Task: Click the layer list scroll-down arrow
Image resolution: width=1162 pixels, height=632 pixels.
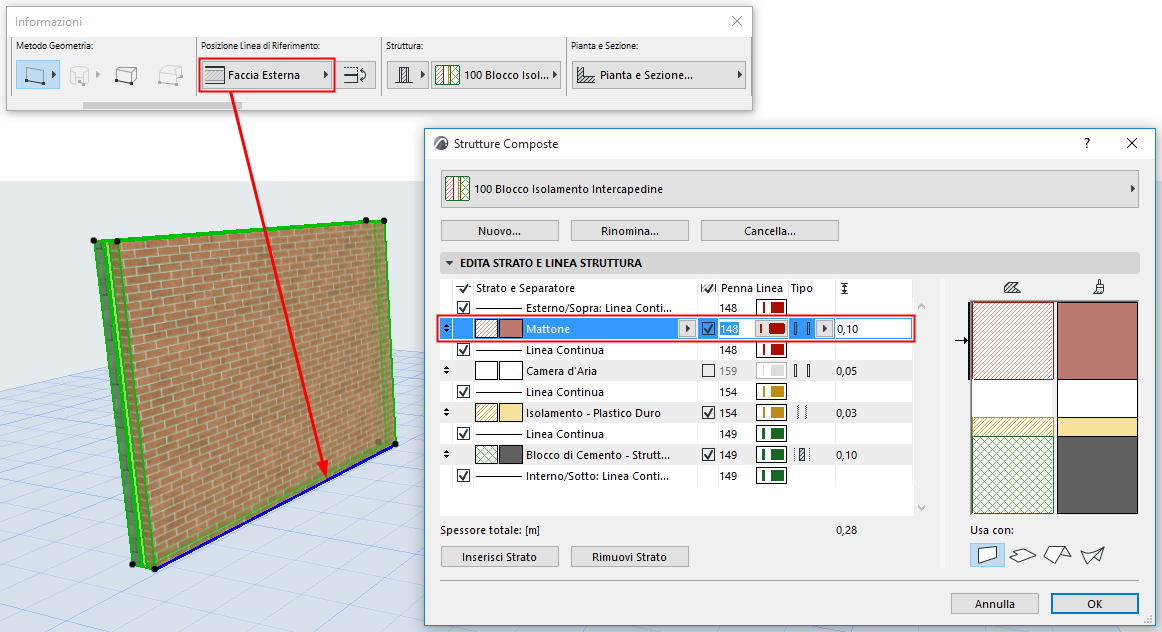Action: (x=921, y=508)
